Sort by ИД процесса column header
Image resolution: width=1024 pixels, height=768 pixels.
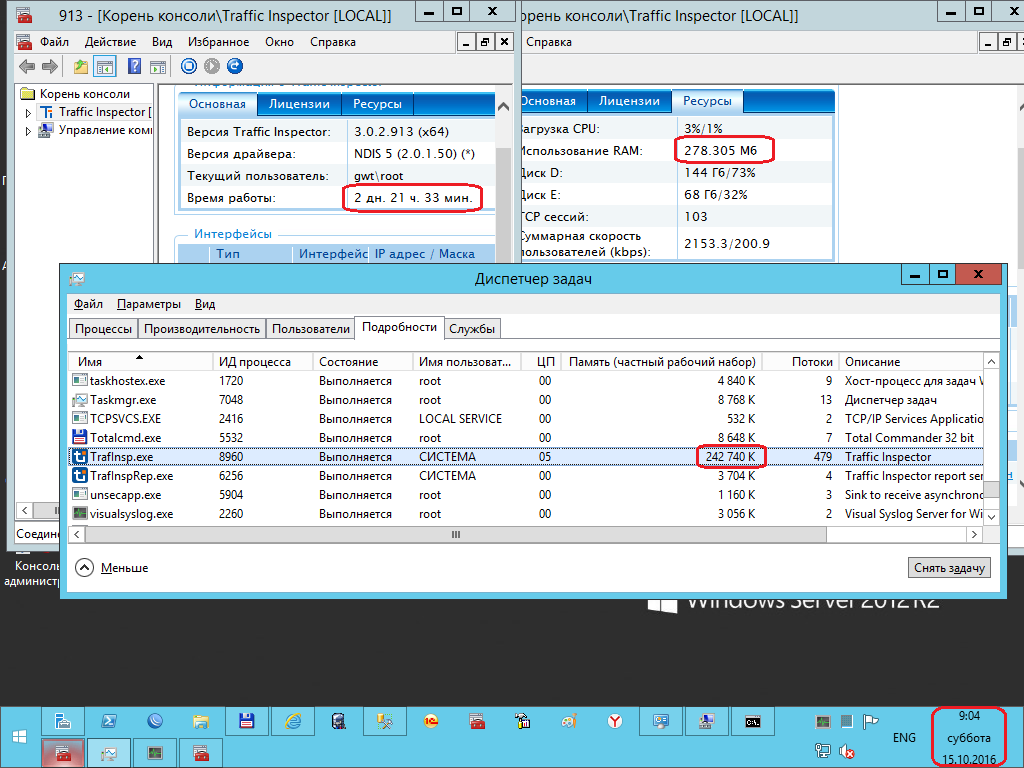pos(263,361)
